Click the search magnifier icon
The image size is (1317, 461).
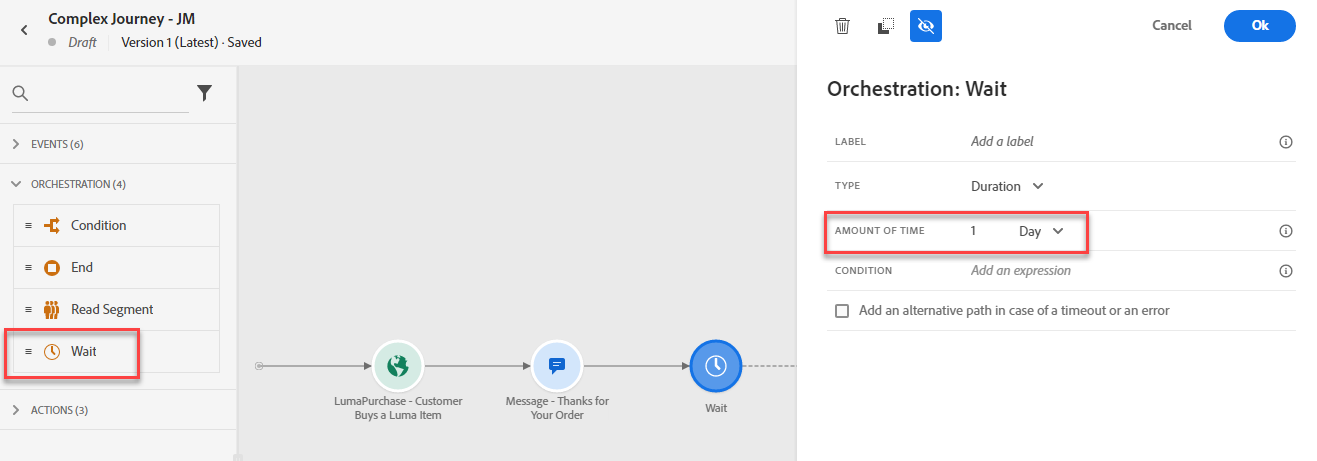[x=21, y=93]
